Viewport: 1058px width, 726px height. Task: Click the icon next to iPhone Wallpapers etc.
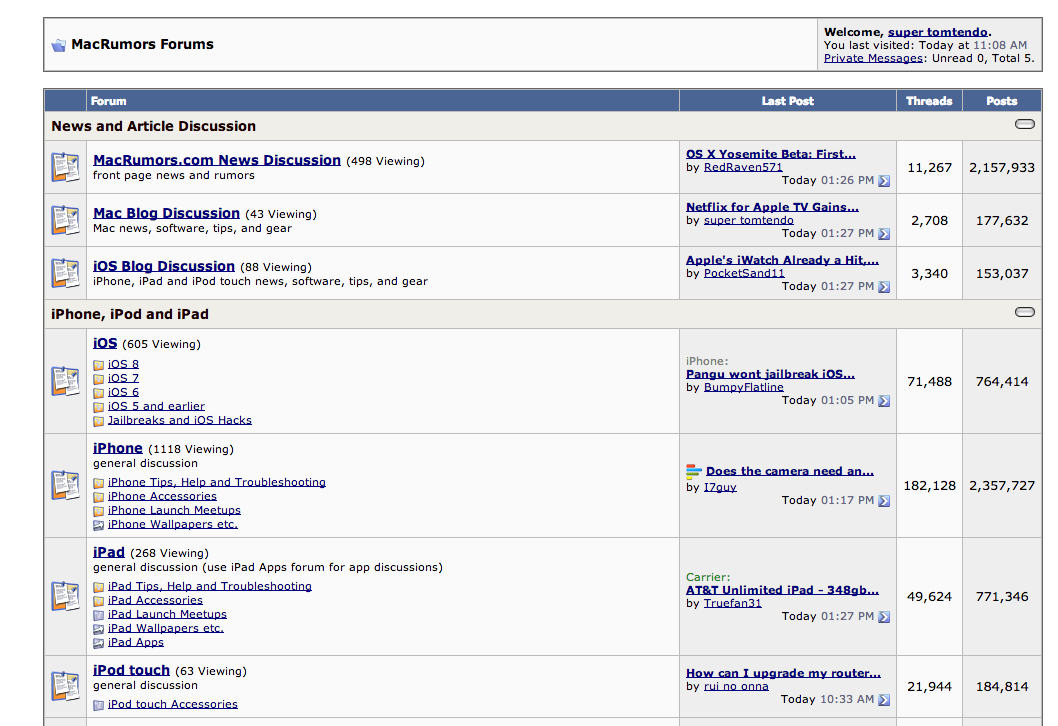[x=99, y=525]
